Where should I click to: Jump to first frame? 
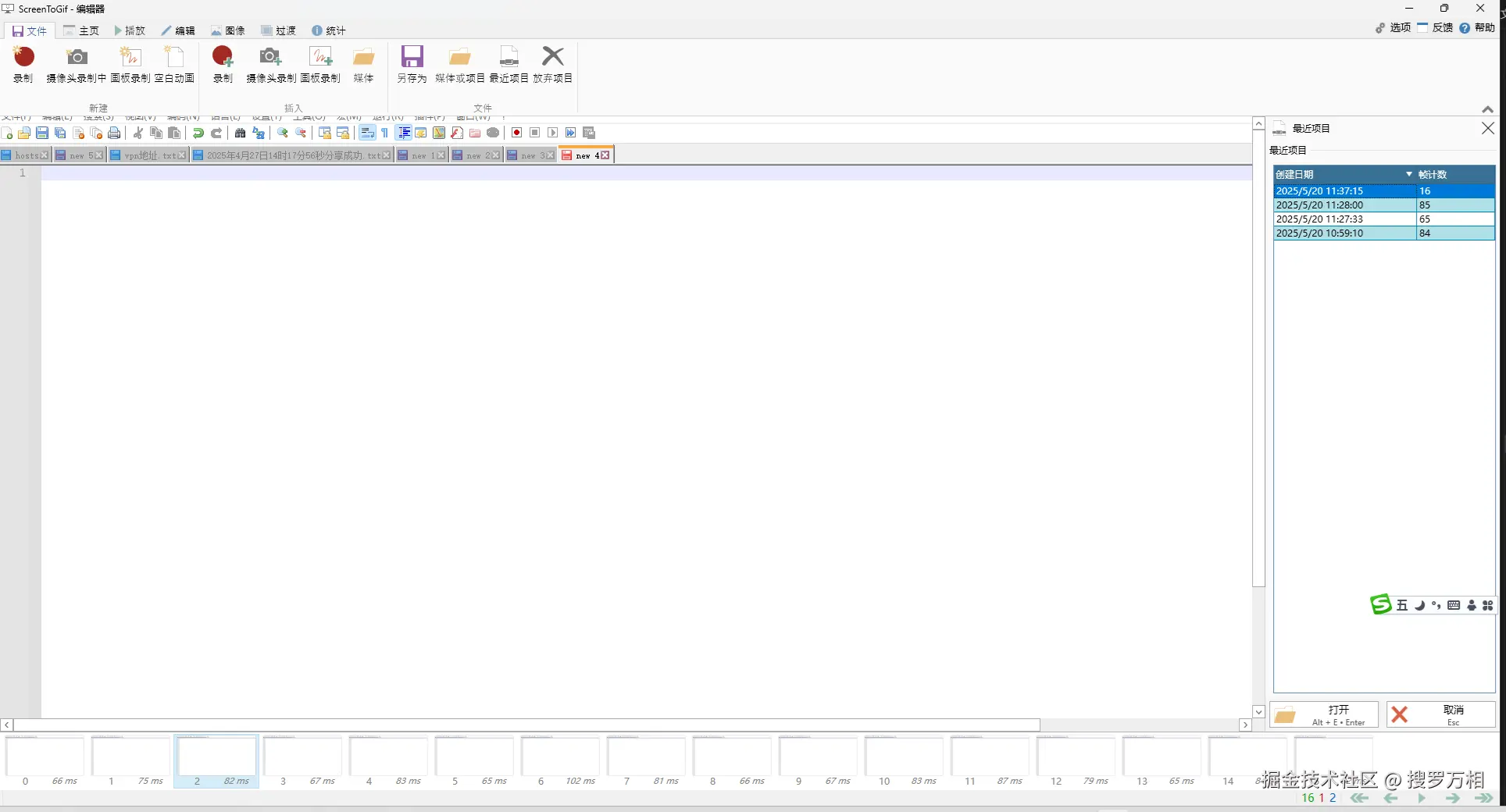click(1359, 798)
